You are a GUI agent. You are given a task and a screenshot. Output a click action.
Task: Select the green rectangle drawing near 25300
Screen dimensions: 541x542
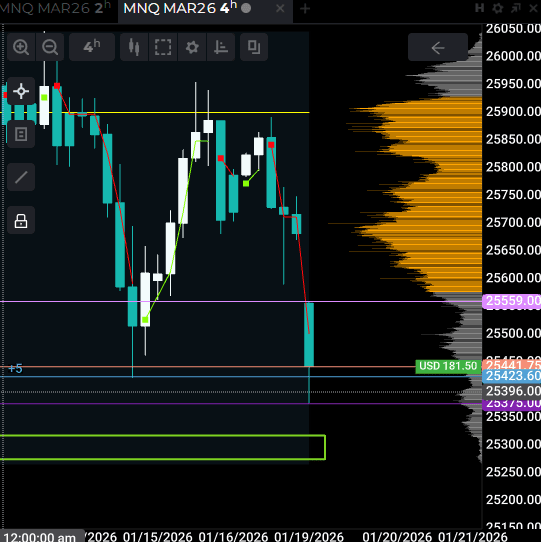pos(162,447)
